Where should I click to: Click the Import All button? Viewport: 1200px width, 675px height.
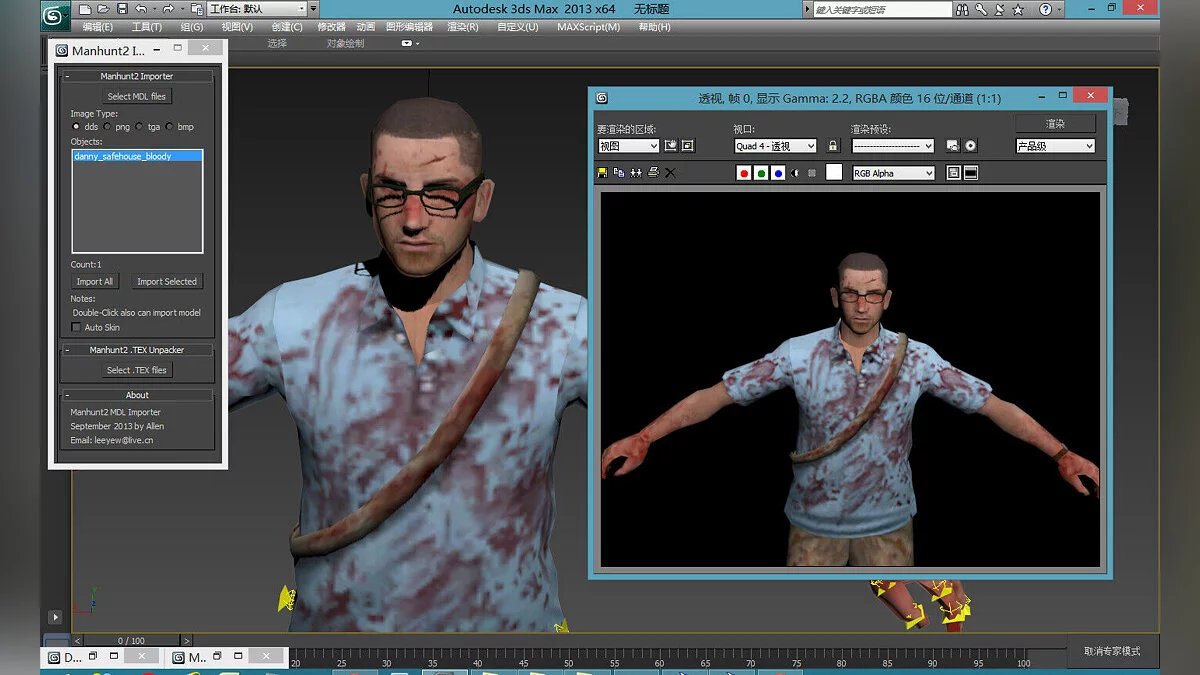tap(95, 281)
